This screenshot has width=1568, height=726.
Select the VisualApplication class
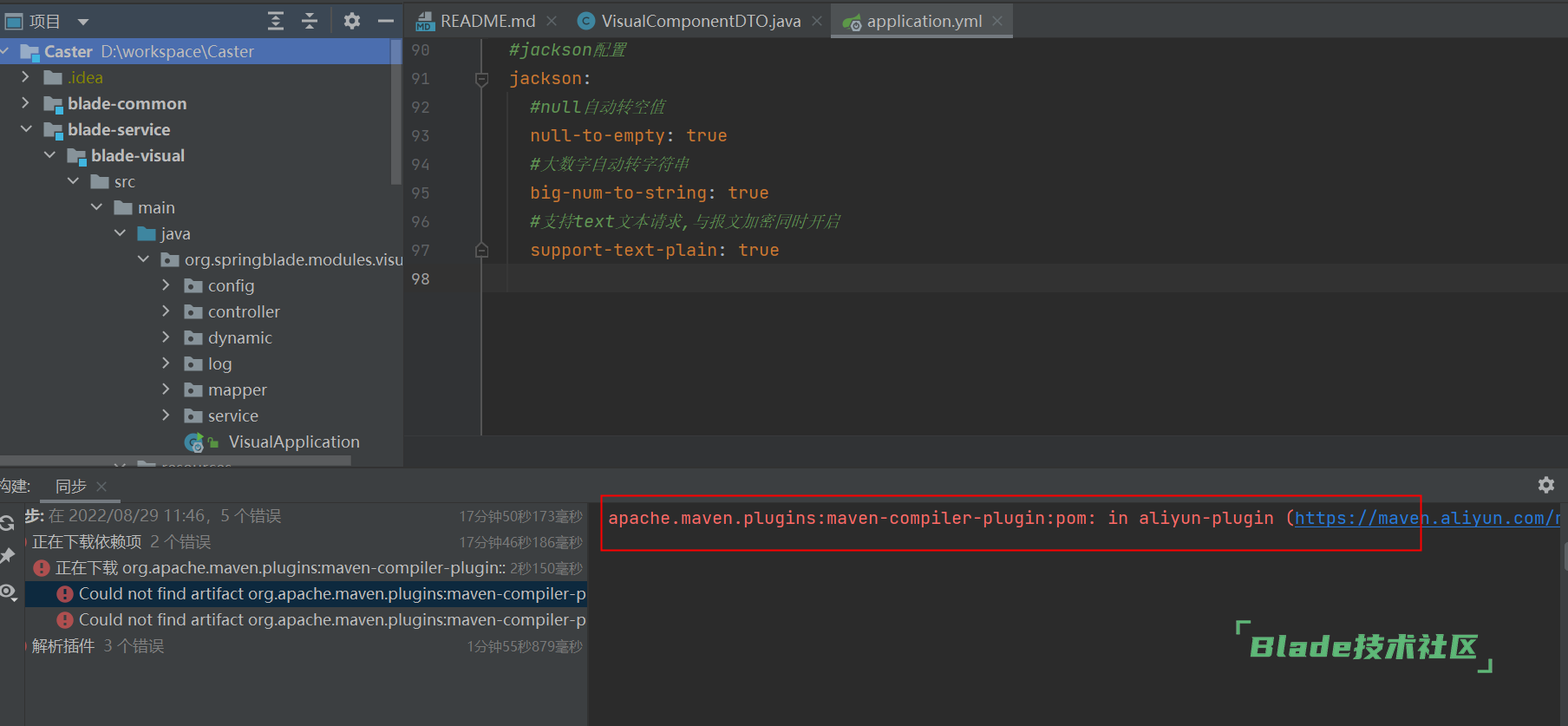click(x=293, y=441)
